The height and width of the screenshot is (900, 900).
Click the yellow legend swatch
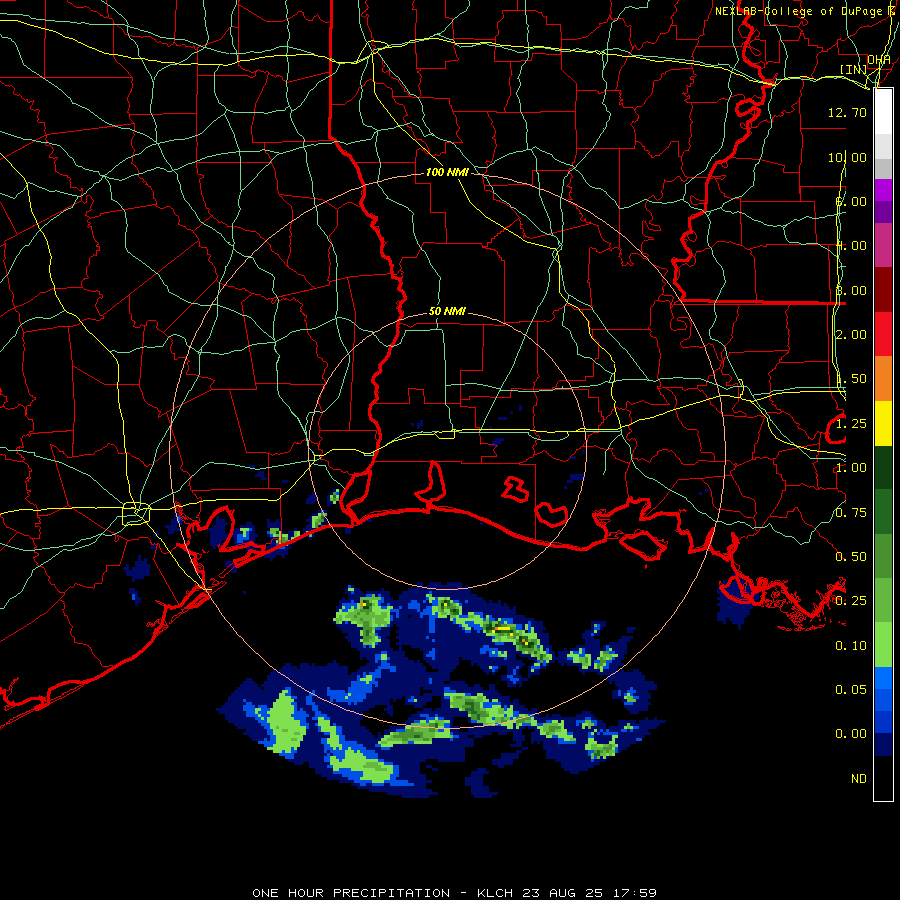883,424
